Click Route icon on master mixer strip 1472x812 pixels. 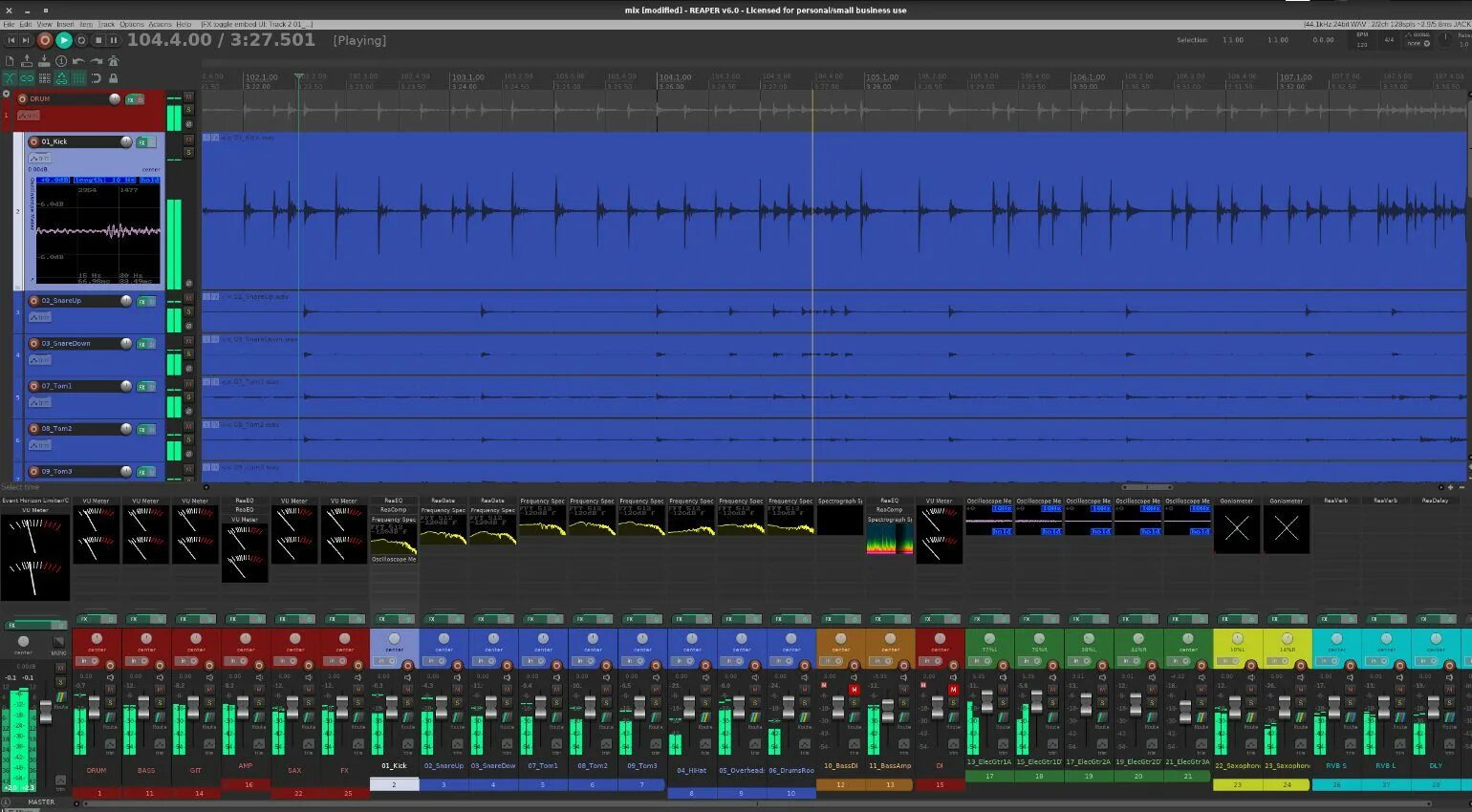click(61, 697)
